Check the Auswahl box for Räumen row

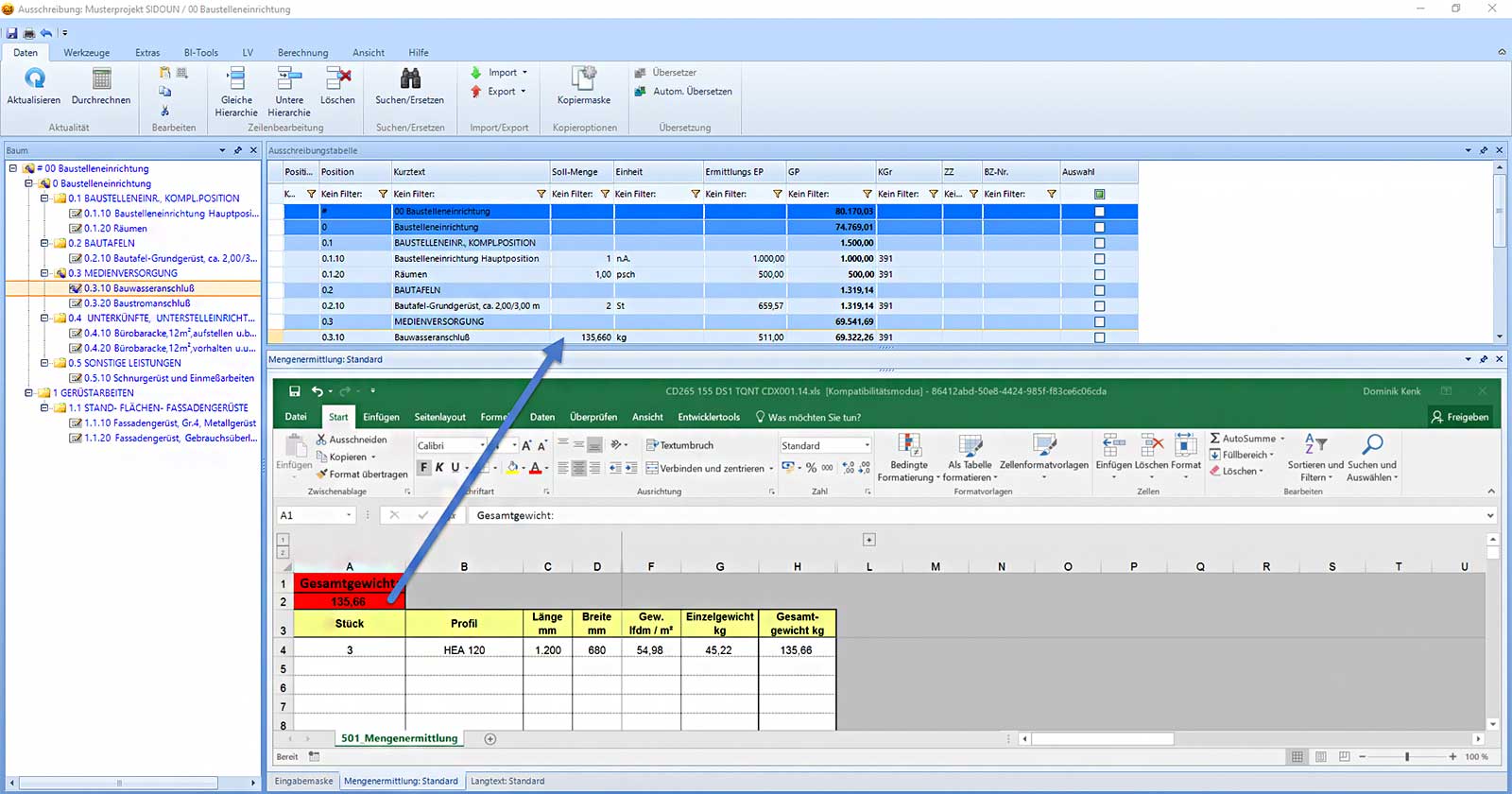[x=1099, y=274]
